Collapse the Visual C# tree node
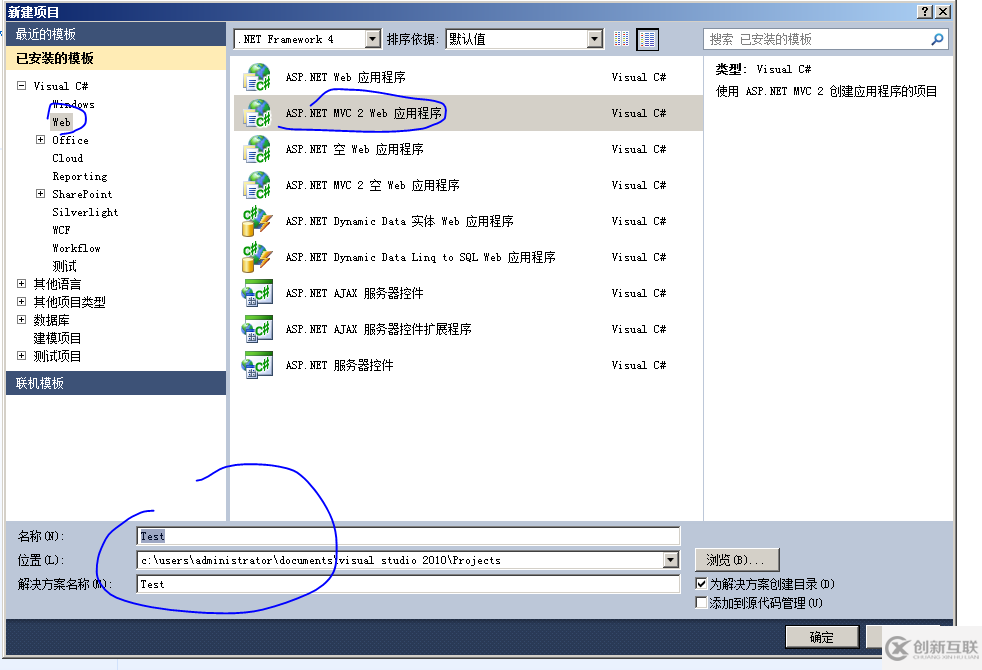The width and height of the screenshot is (982, 670). pos(22,85)
